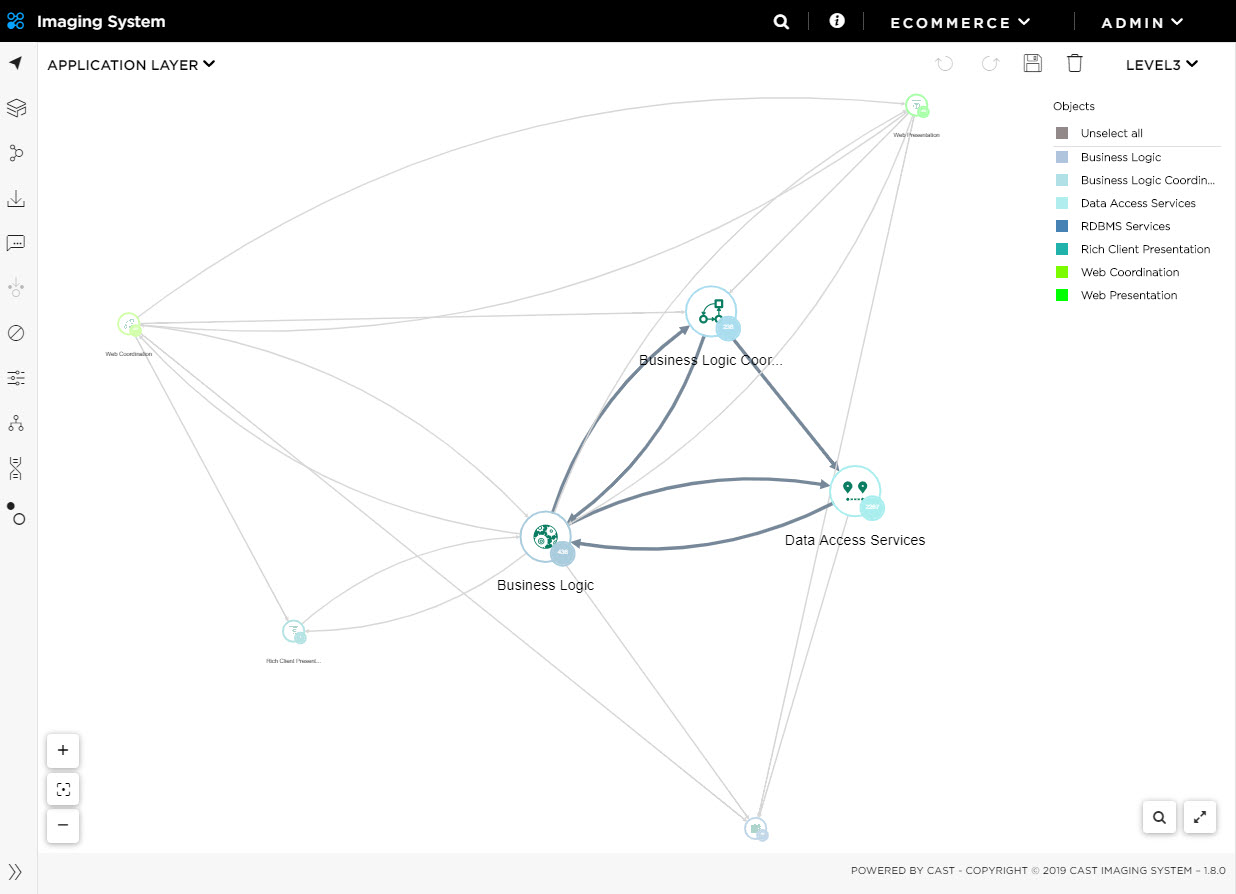The width and height of the screenshot is (1236, 894).
Task: Click the Data Access Services color swatch
Action: (x=1061, y=203)
